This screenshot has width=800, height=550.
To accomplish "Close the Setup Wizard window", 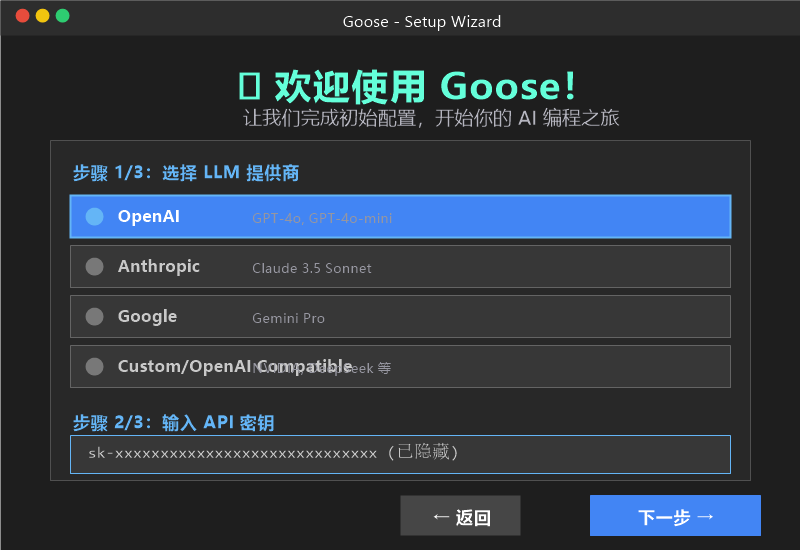I will 22,16.
